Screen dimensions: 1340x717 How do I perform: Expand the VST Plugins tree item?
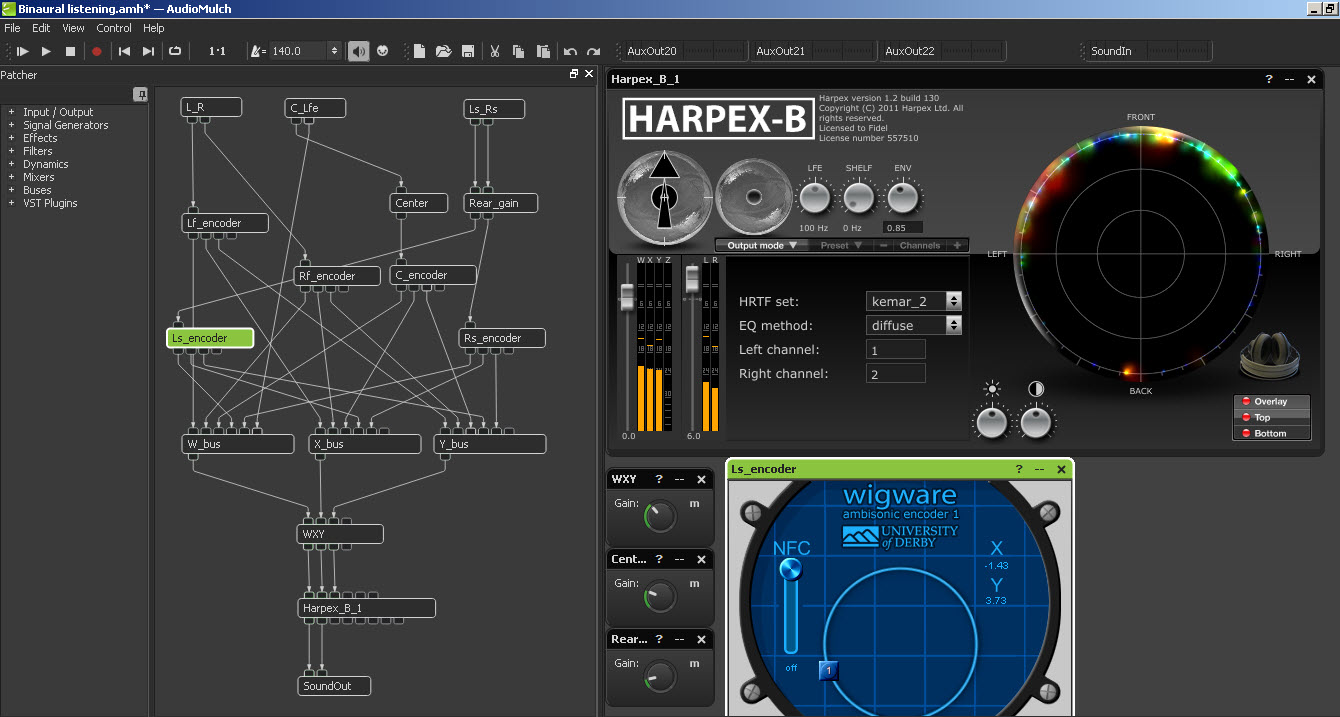[11, 203]
